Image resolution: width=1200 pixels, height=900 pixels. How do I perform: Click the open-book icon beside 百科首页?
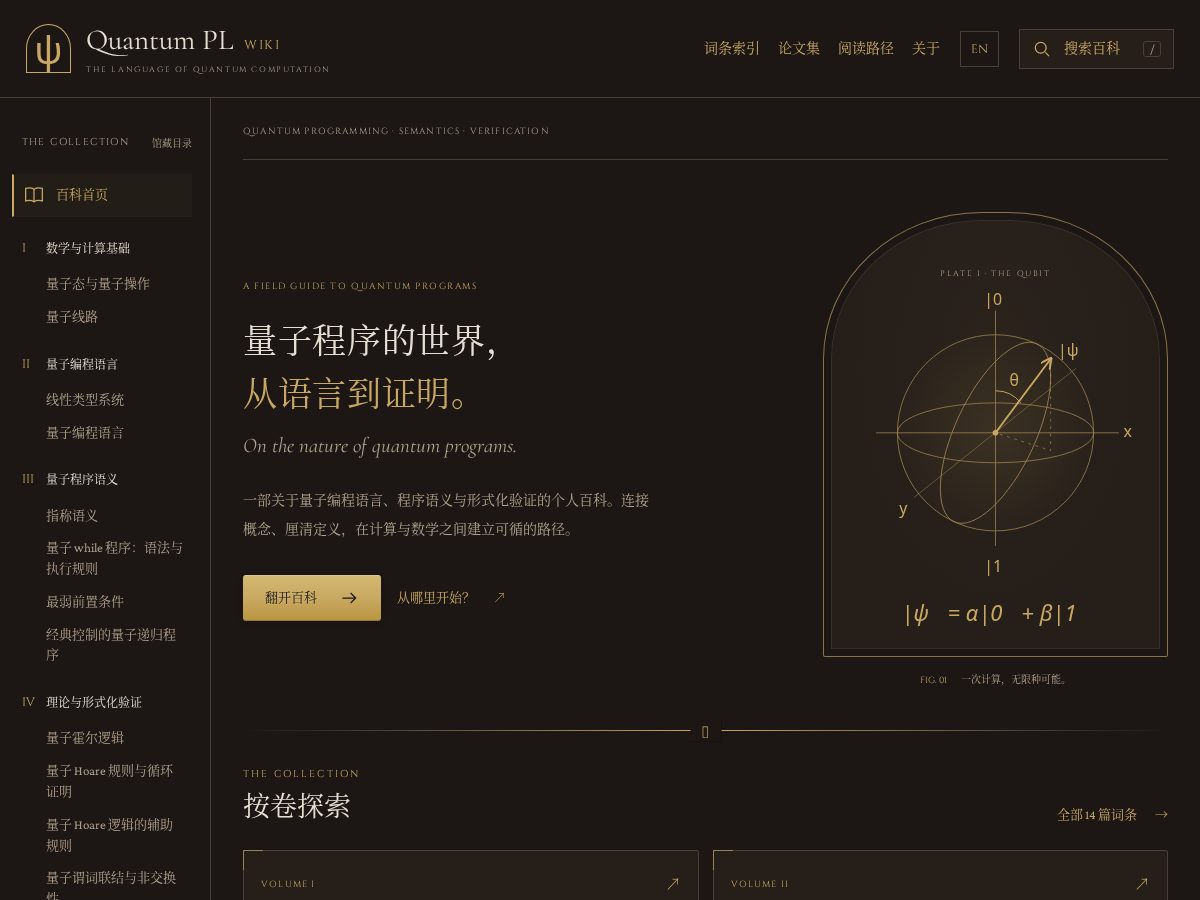coord(34,195)
